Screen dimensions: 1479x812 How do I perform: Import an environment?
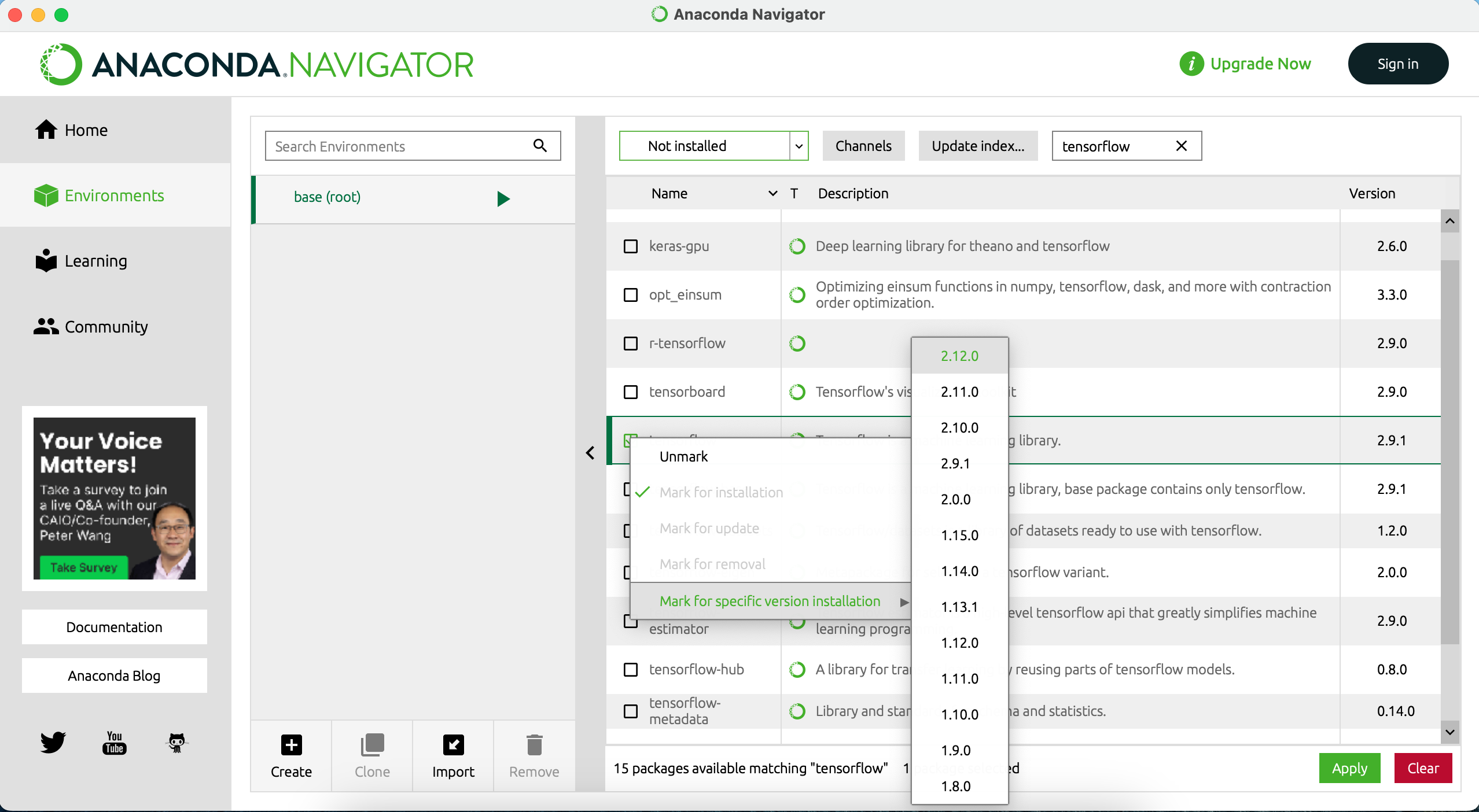pyautogui.click(x=453, y=756)
